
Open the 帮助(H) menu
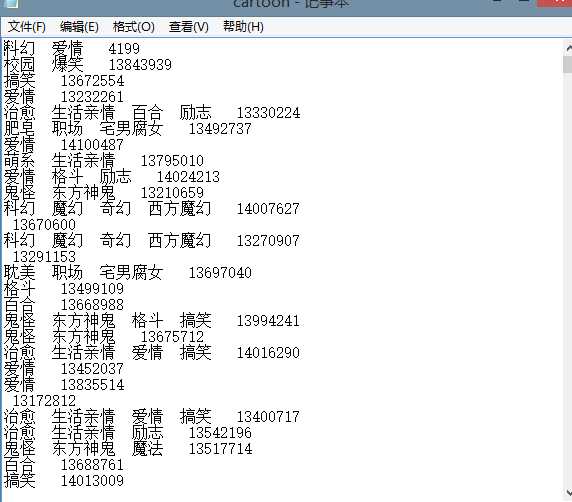pyautogui.click(x=243, y=27)
